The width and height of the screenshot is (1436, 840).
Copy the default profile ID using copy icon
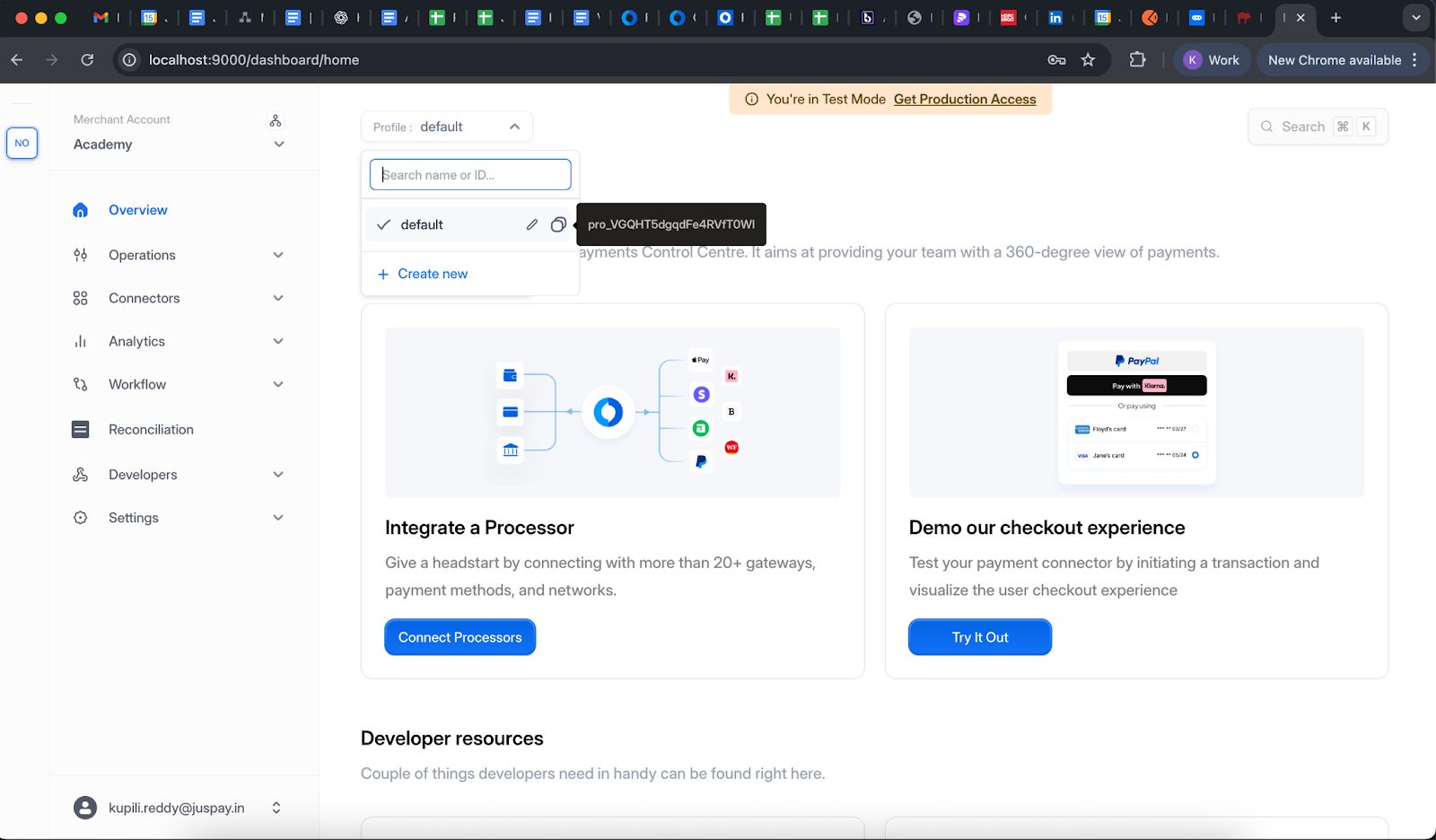(x=558, y=224)
